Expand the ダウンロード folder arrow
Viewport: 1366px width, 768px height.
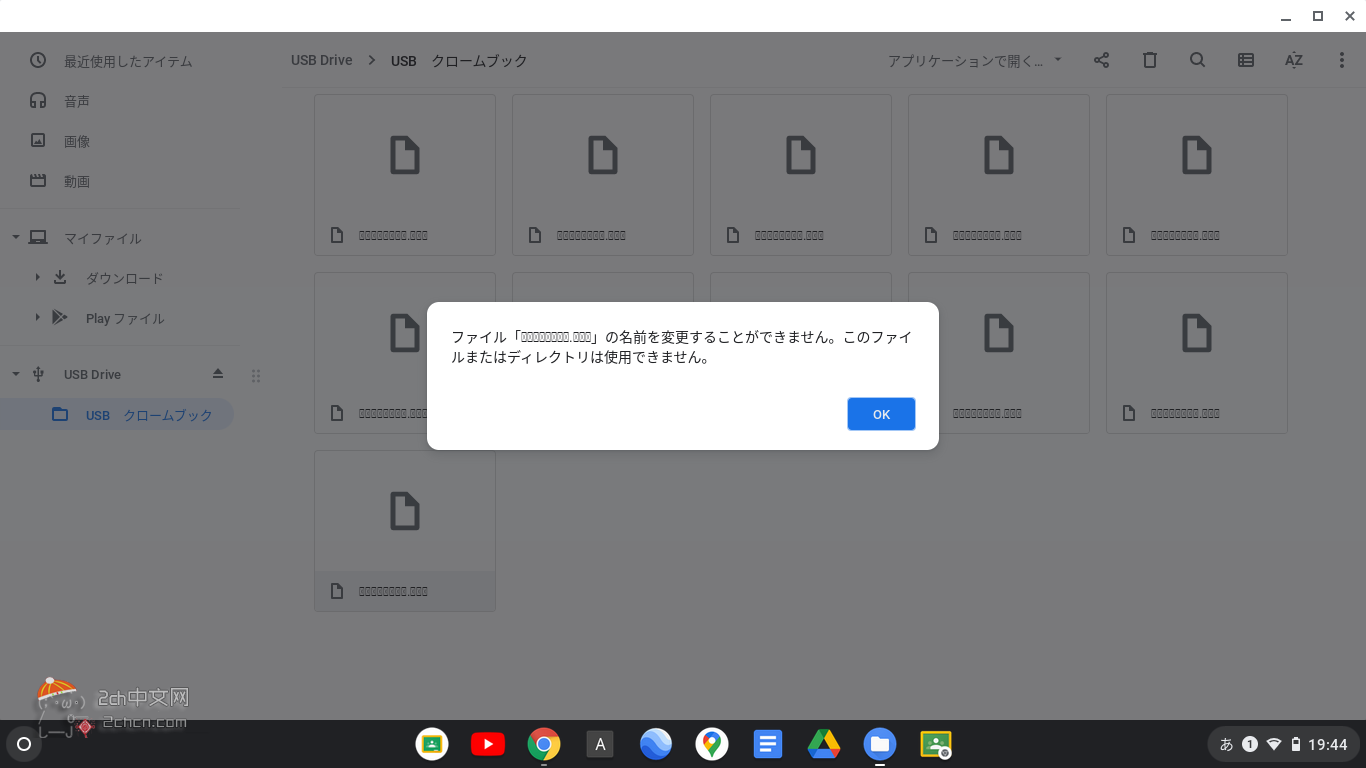(38, 278)
